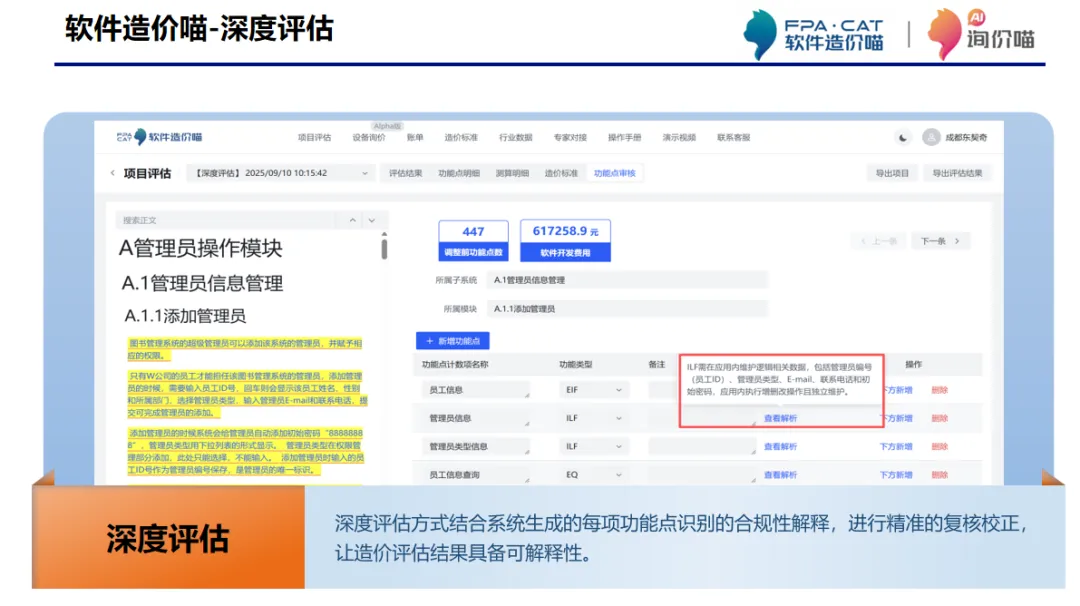Switch to the 评估结果 tab

pos(405,174)
